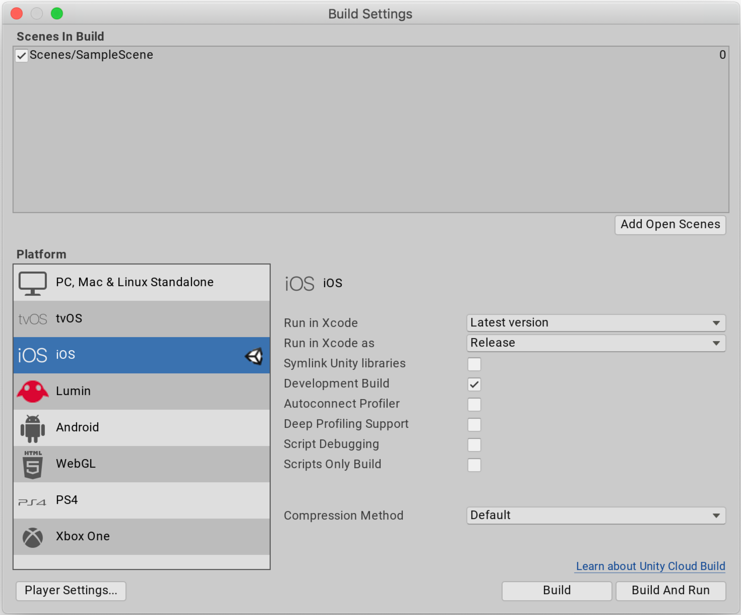
Task: Click the green zoom window button
Action: click(x=57, y=14)
